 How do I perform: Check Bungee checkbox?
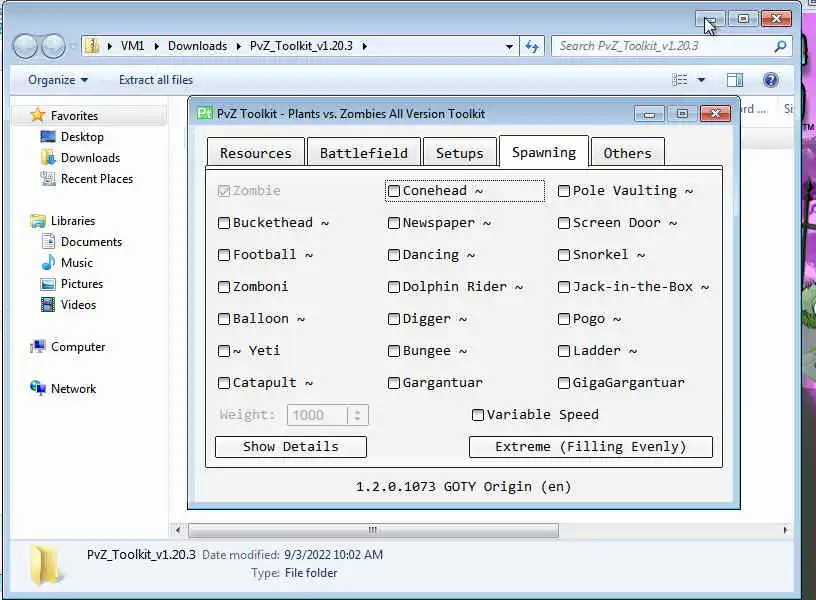(394, 351)
